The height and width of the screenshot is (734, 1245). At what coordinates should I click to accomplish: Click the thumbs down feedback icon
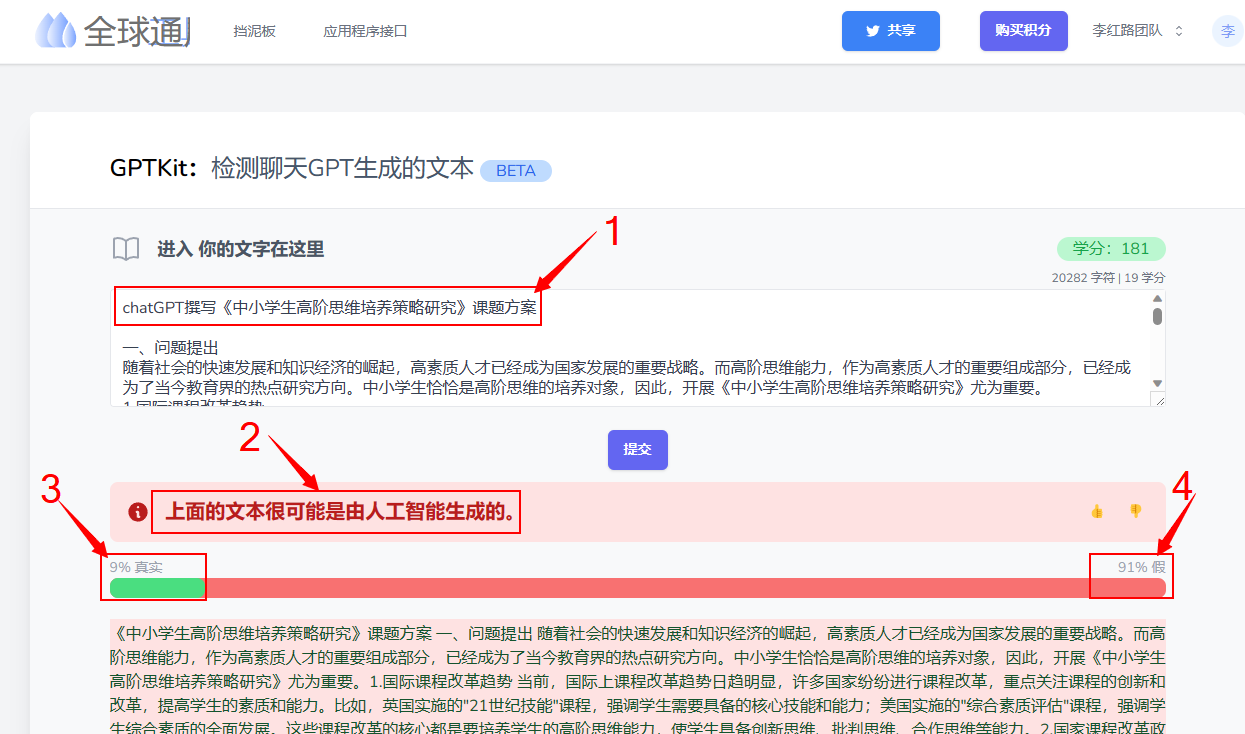[1135, 511]
